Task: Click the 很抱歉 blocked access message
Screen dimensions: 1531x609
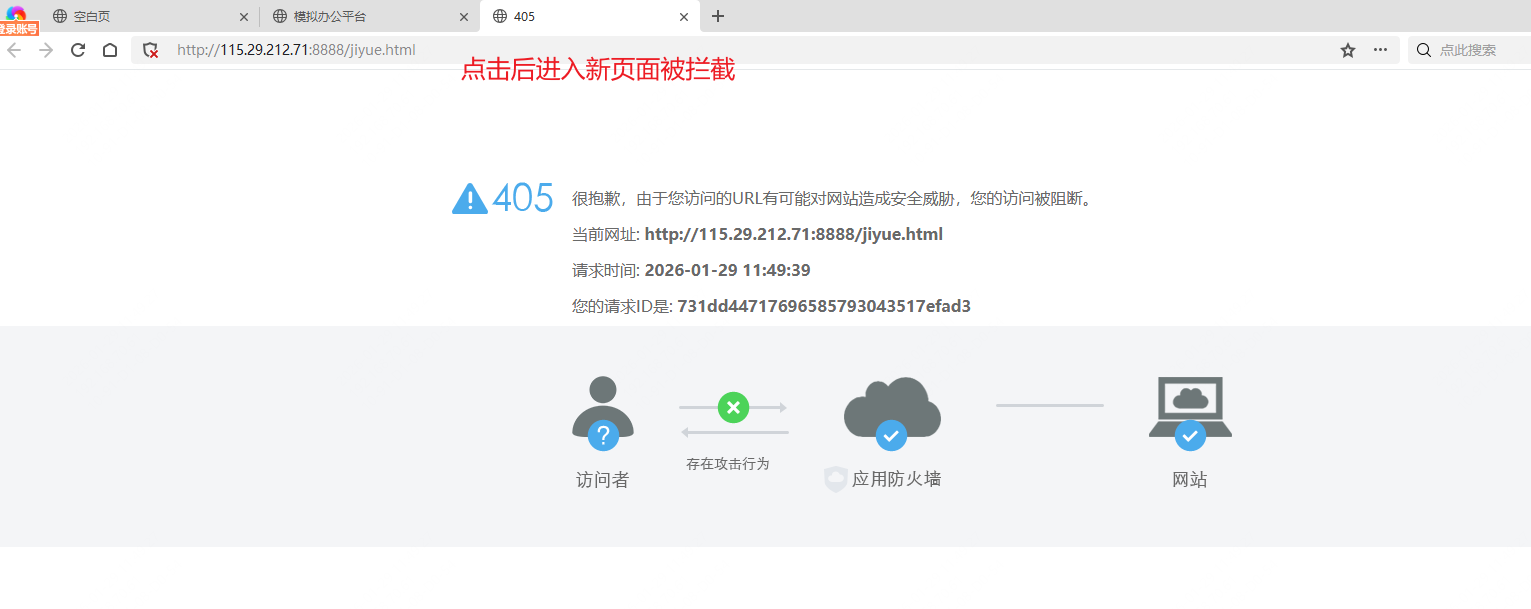Action: tap(834, 199)
